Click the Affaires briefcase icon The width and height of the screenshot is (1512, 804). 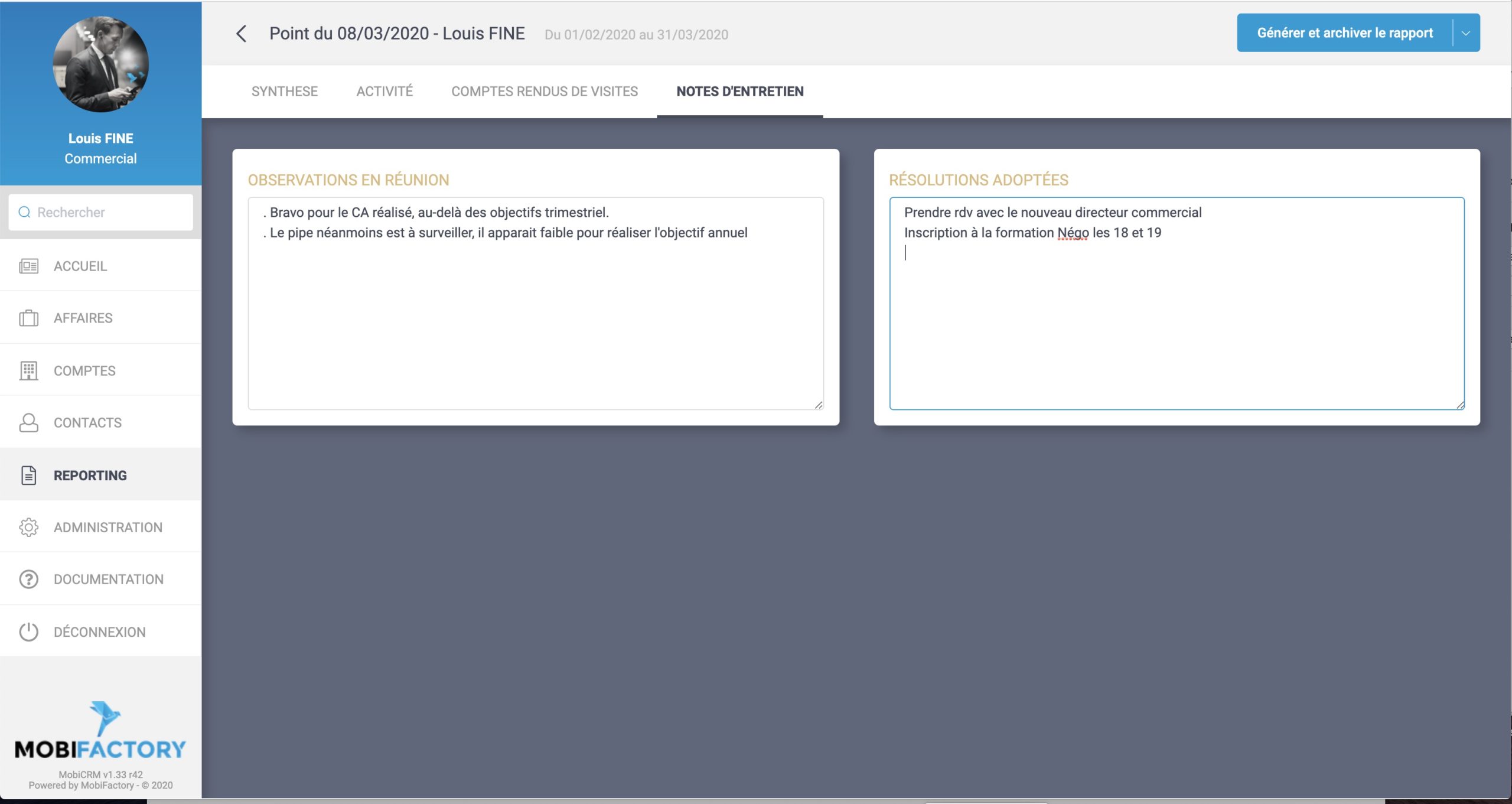click(x=28, y=318)
